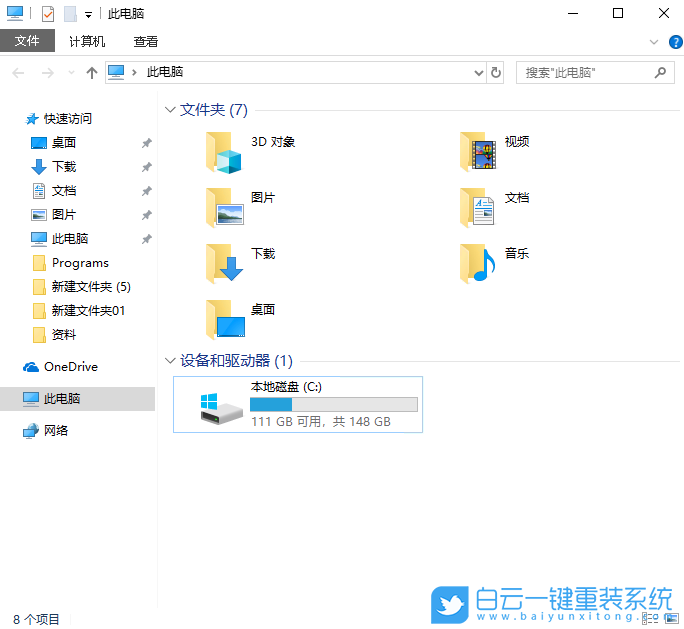
Task: Unpin 此电脑 via its pin icon in quick access
Action: pos(147,239)
